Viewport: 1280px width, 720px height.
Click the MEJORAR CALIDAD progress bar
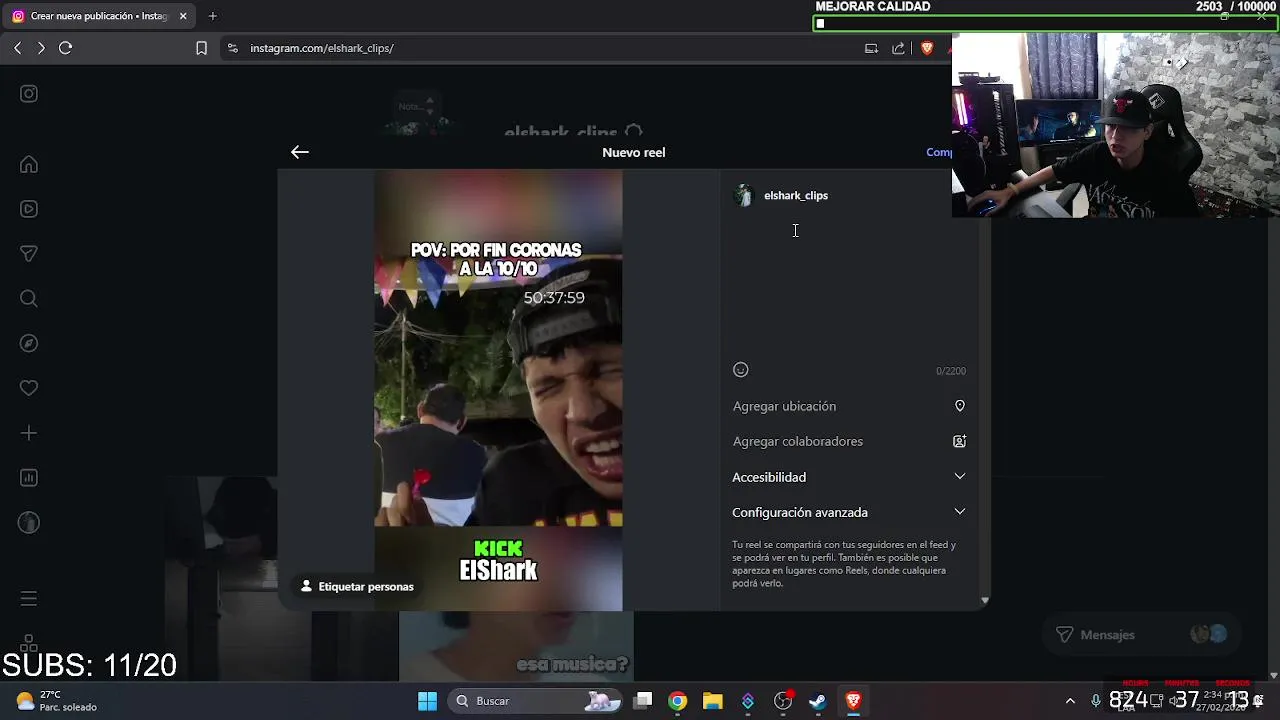[1045, 23]
